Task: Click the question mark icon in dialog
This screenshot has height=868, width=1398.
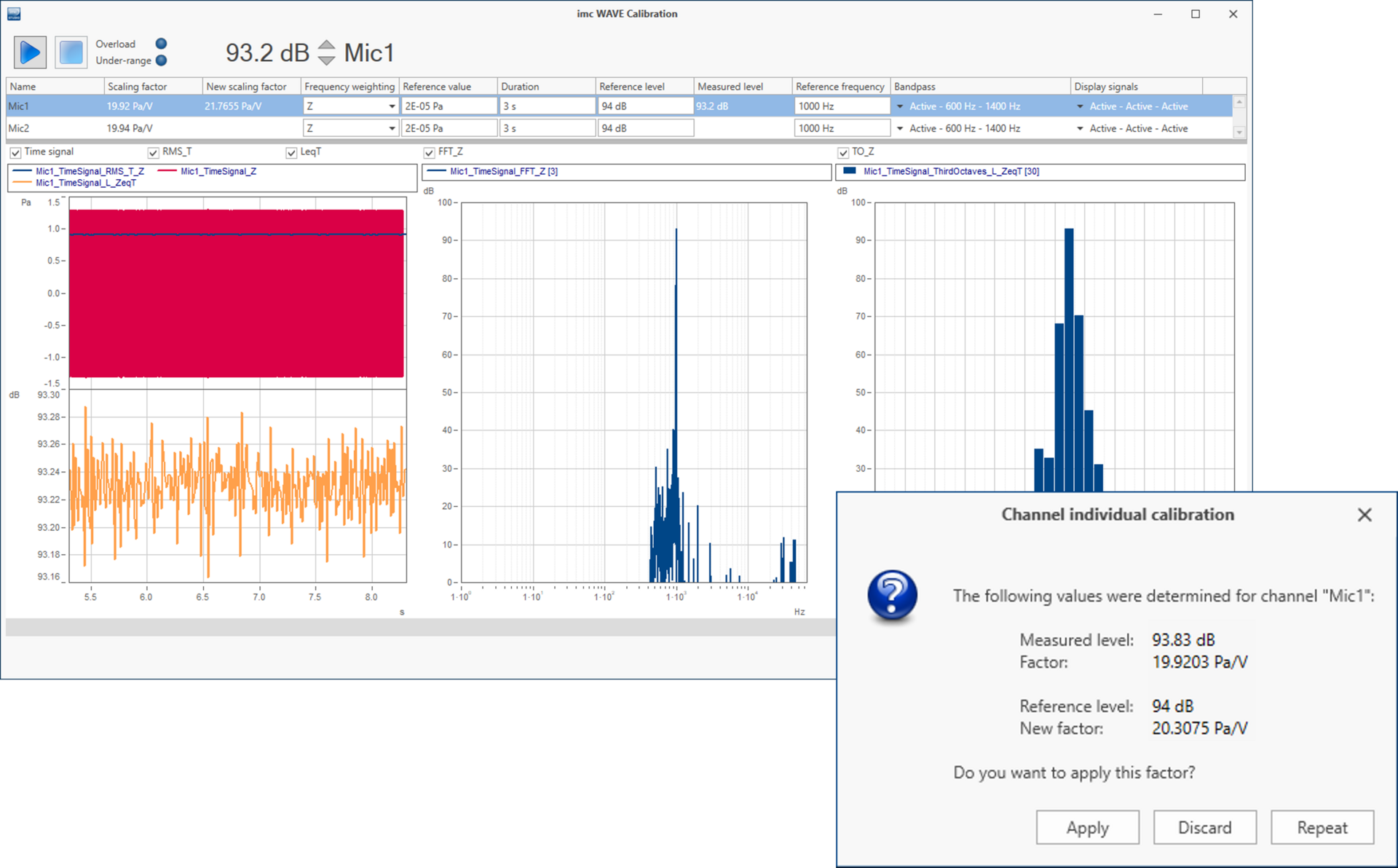Action: click(x=892, y=595)
